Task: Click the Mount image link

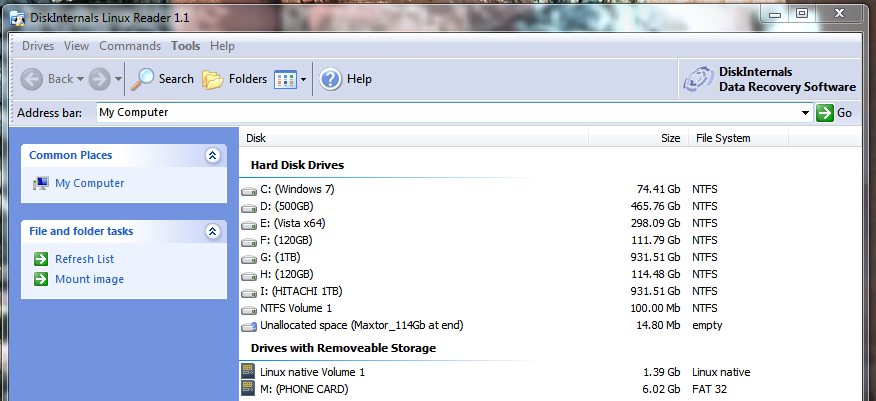Action: coord(89,279)
